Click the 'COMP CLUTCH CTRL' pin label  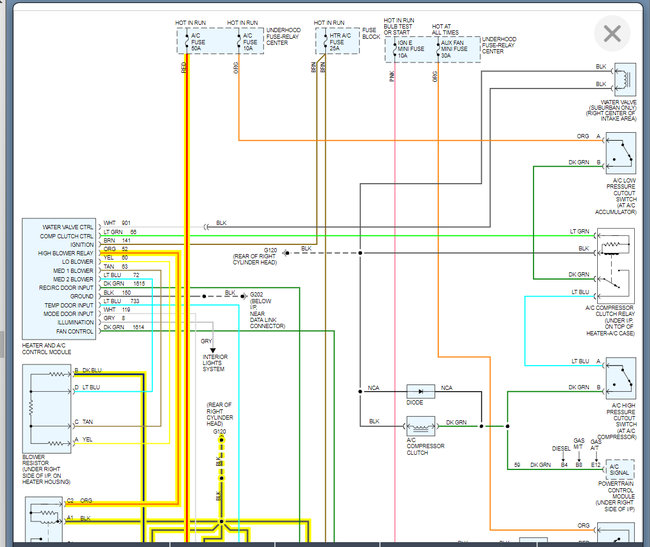click(66, 236)
